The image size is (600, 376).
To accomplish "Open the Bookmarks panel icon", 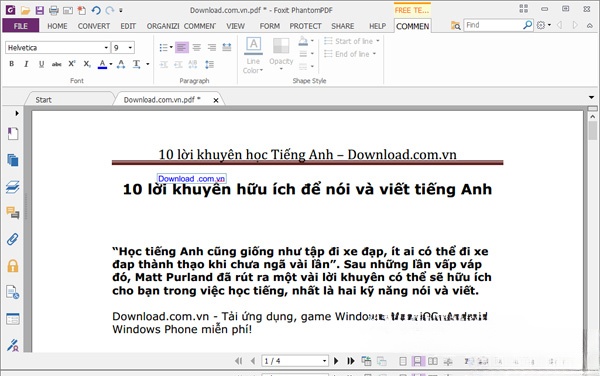I will (x=13, y=134).
